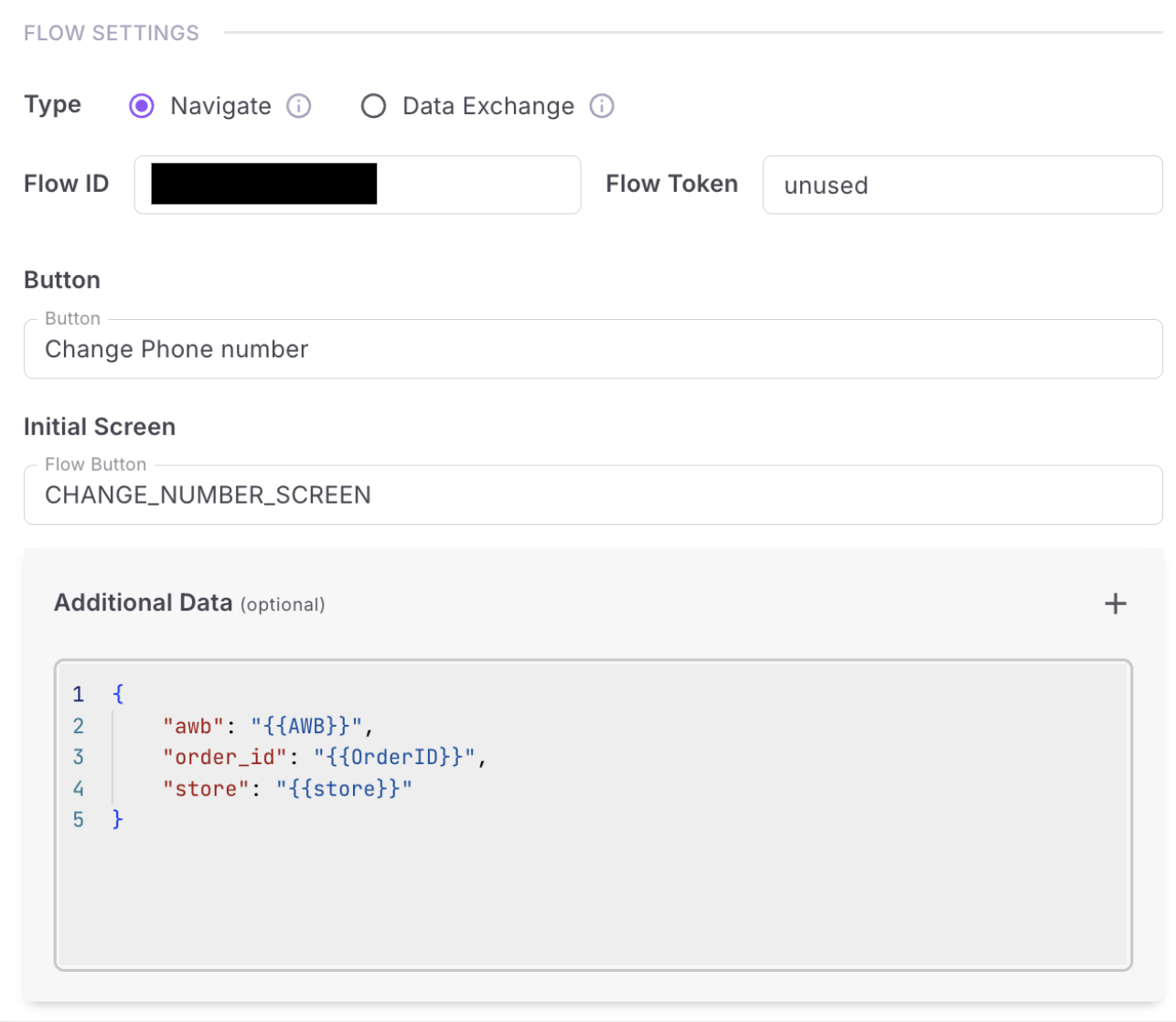Click the "{{store}}" value in the JSON
Image resolution: width=1176 pixels, height=1022 pixels.
coord(344,789)
